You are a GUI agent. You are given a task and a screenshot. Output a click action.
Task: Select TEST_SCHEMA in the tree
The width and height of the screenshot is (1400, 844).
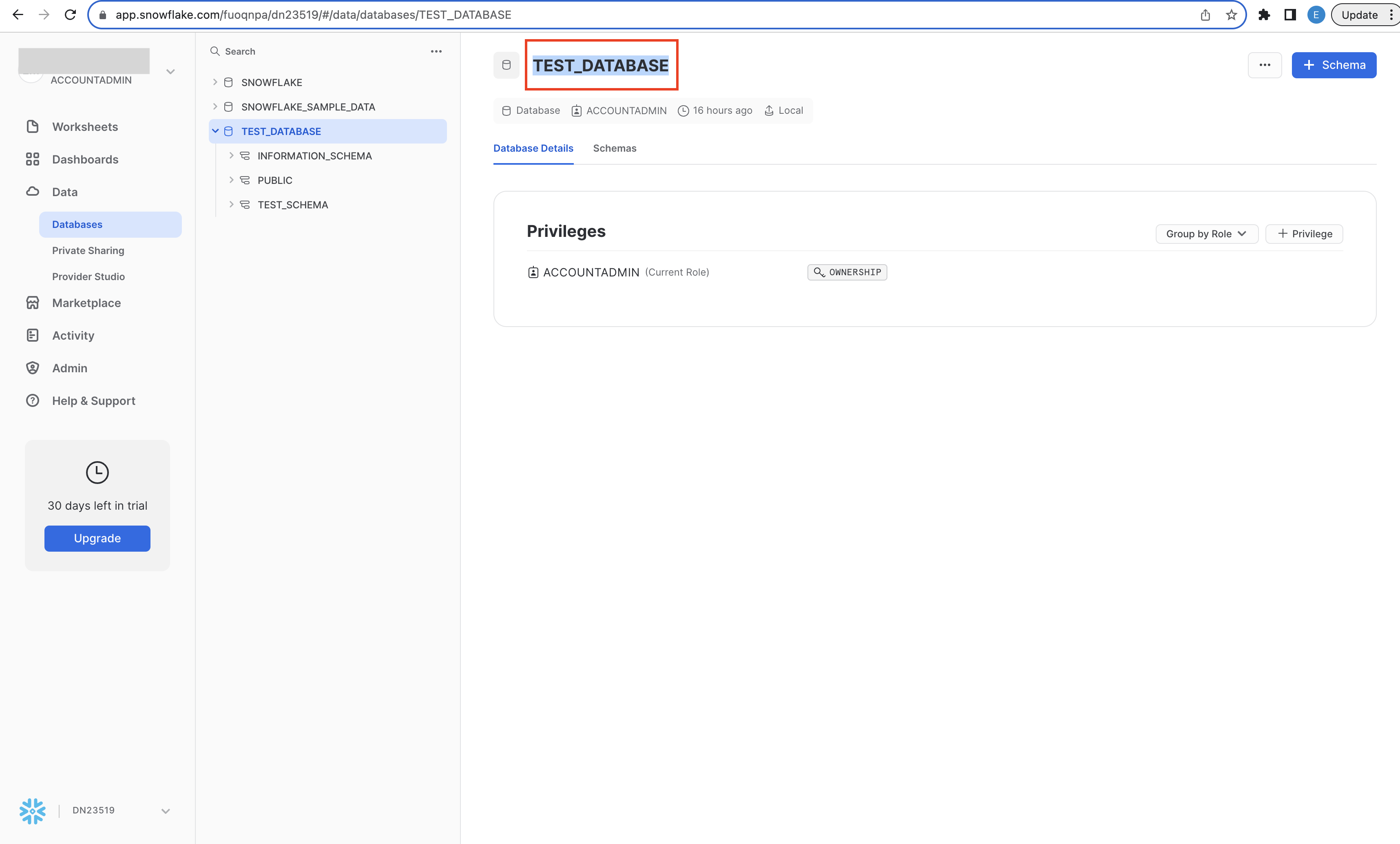(293, 204)
